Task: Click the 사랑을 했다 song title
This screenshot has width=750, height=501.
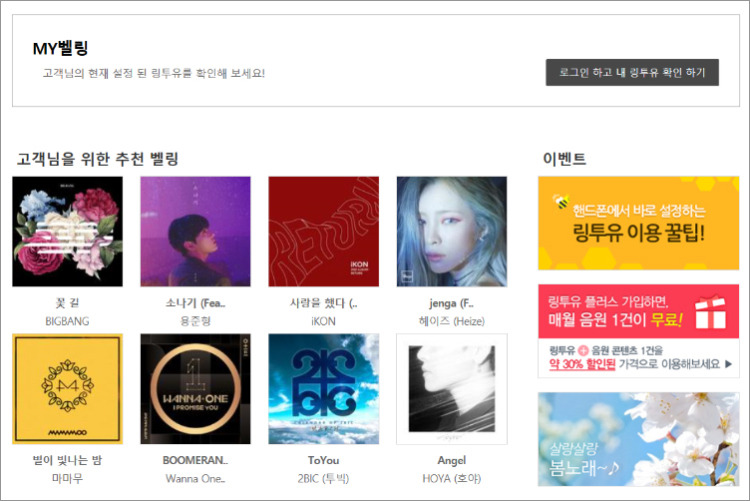Action: (x=323, y=303)
